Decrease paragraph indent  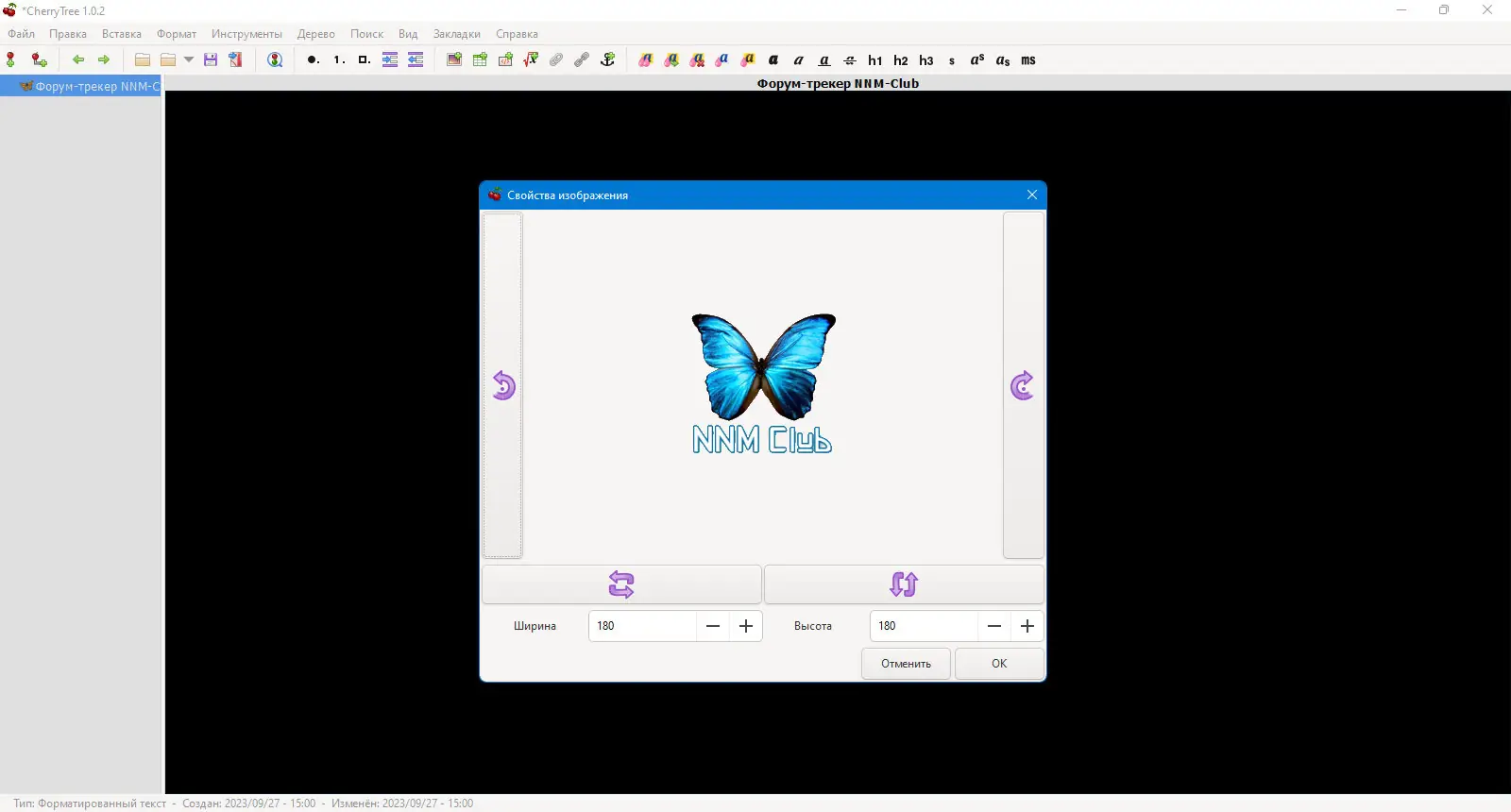tap(416, 59)
